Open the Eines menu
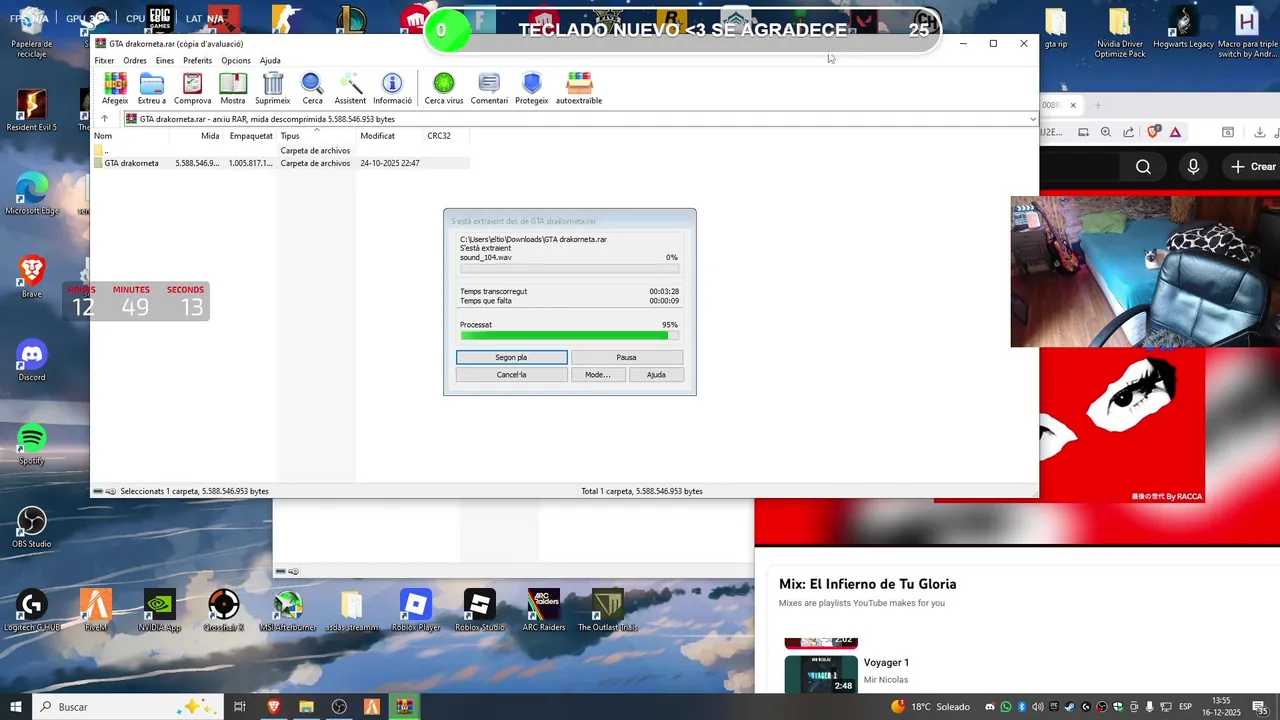Viewport: 1280px width, 720px height. coord(165,60)
